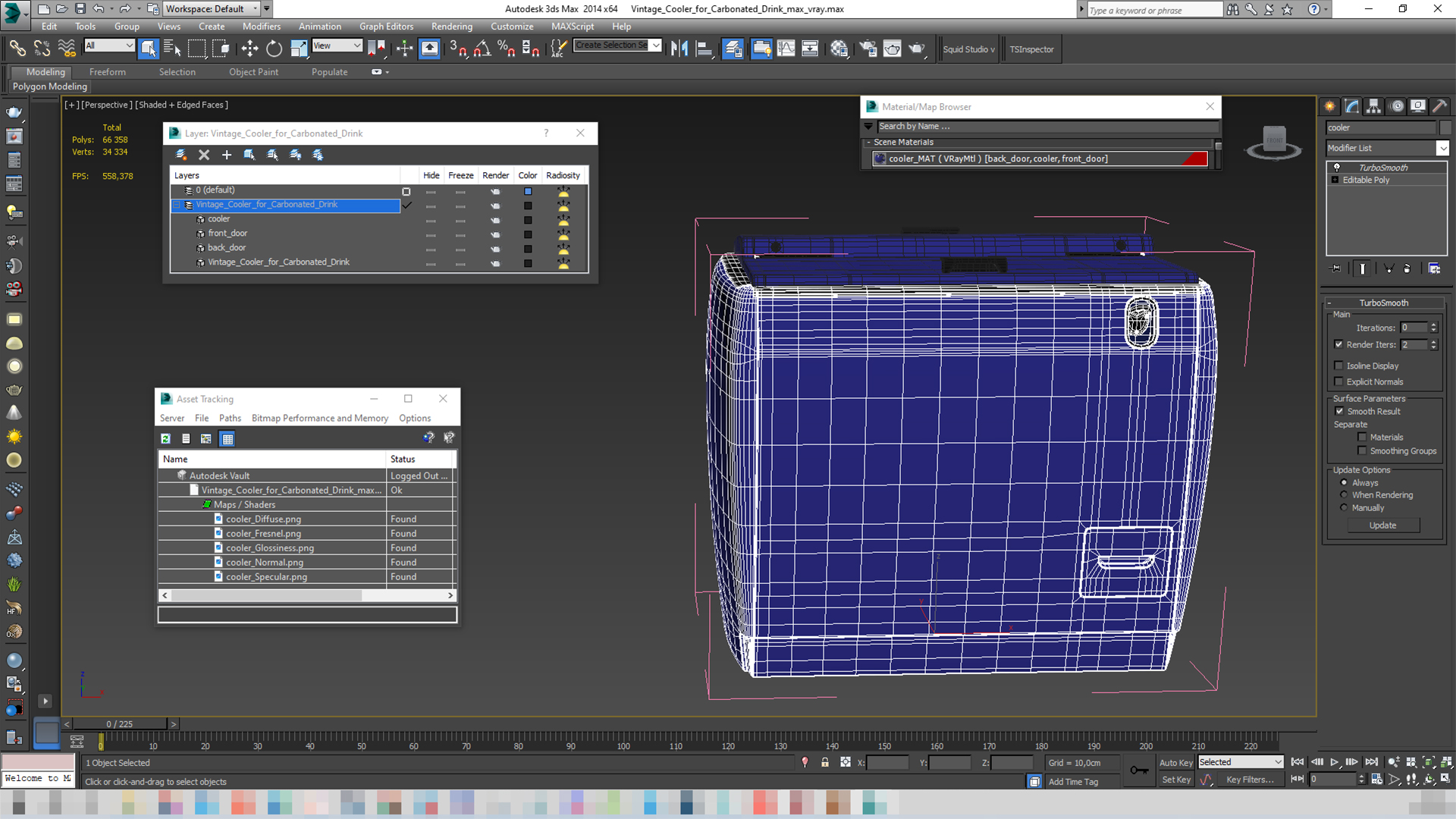
Task: Select the Manually update radio button
Action: (1344, 507)
